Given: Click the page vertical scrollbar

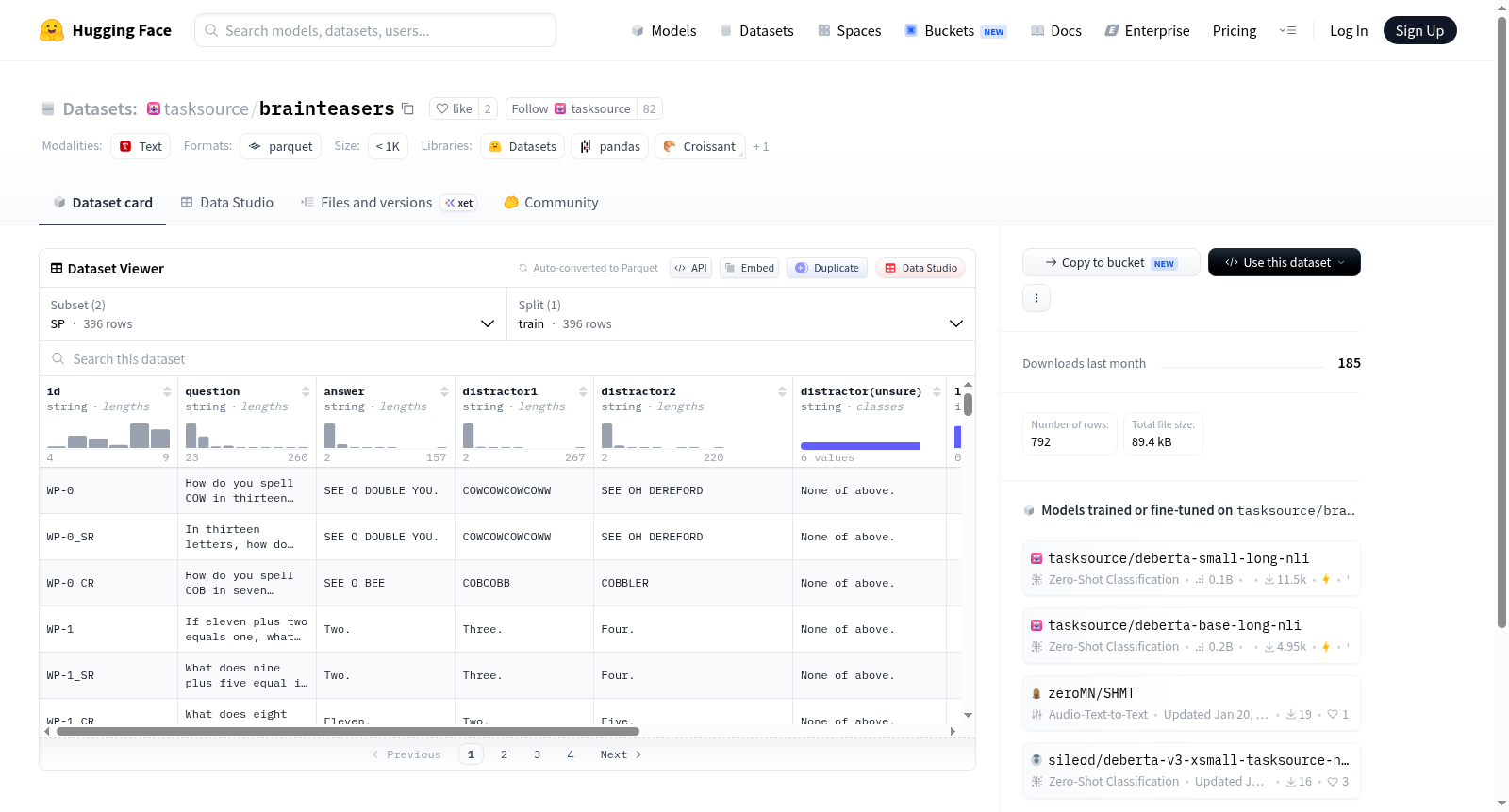Looking at the screenshot, I should (1501, 321).
